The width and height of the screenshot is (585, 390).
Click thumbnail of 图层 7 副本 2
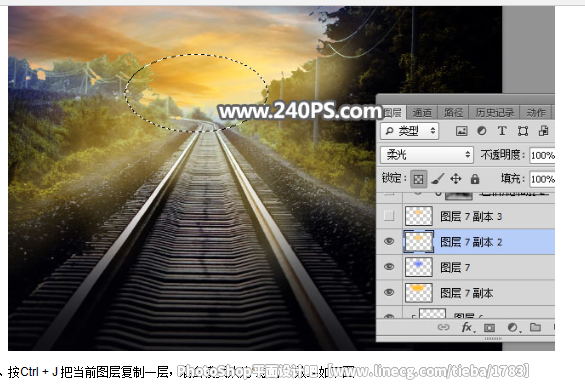point(419,241)
